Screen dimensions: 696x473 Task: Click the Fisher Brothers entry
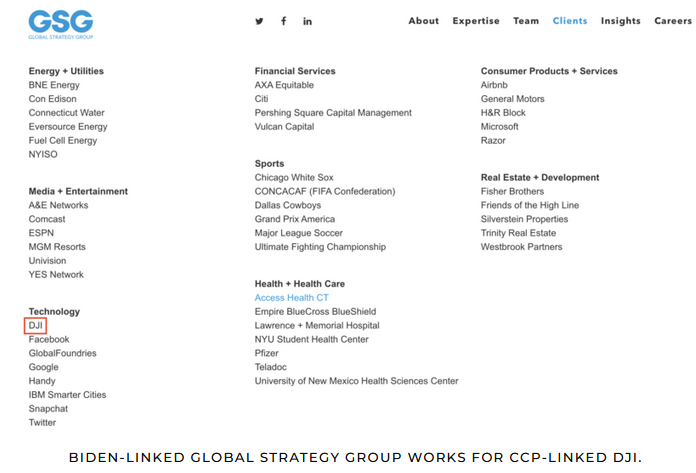[x=512, y=192]
